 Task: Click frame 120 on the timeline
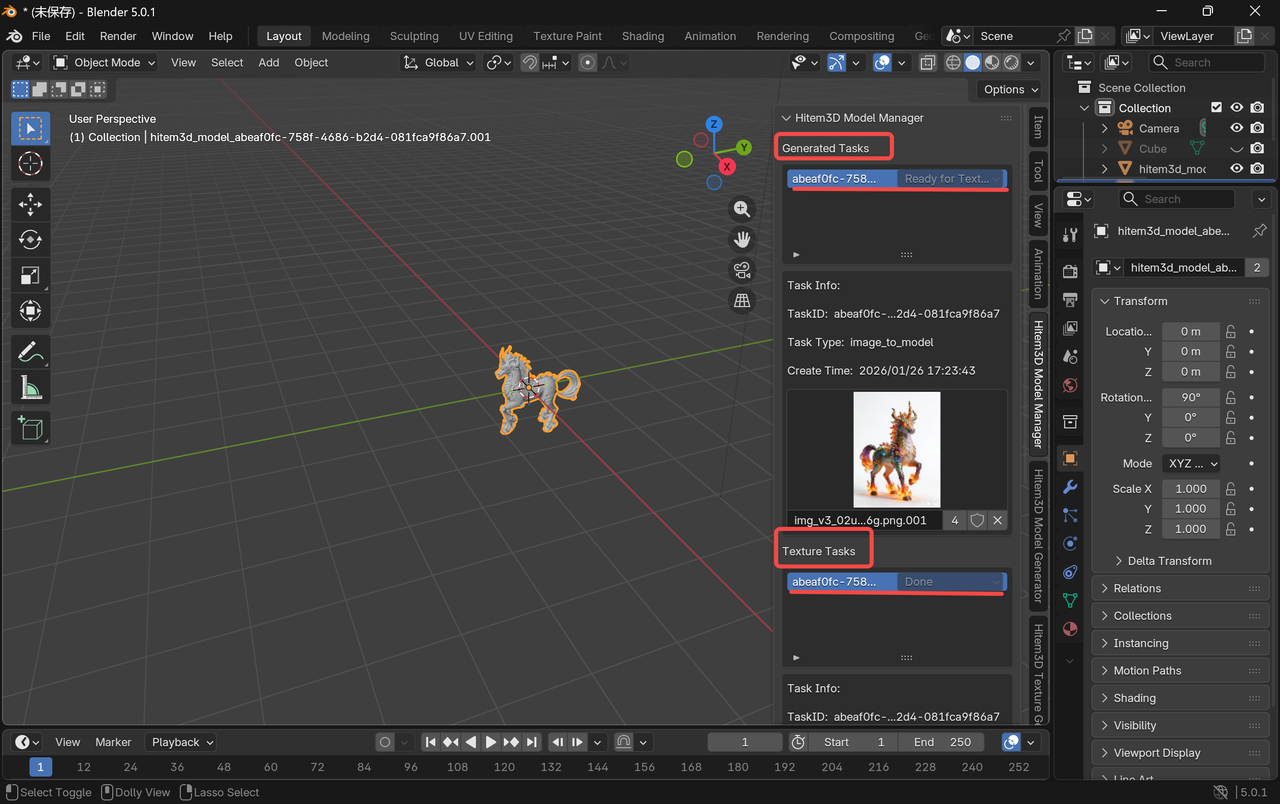click(x=504, y=767)
